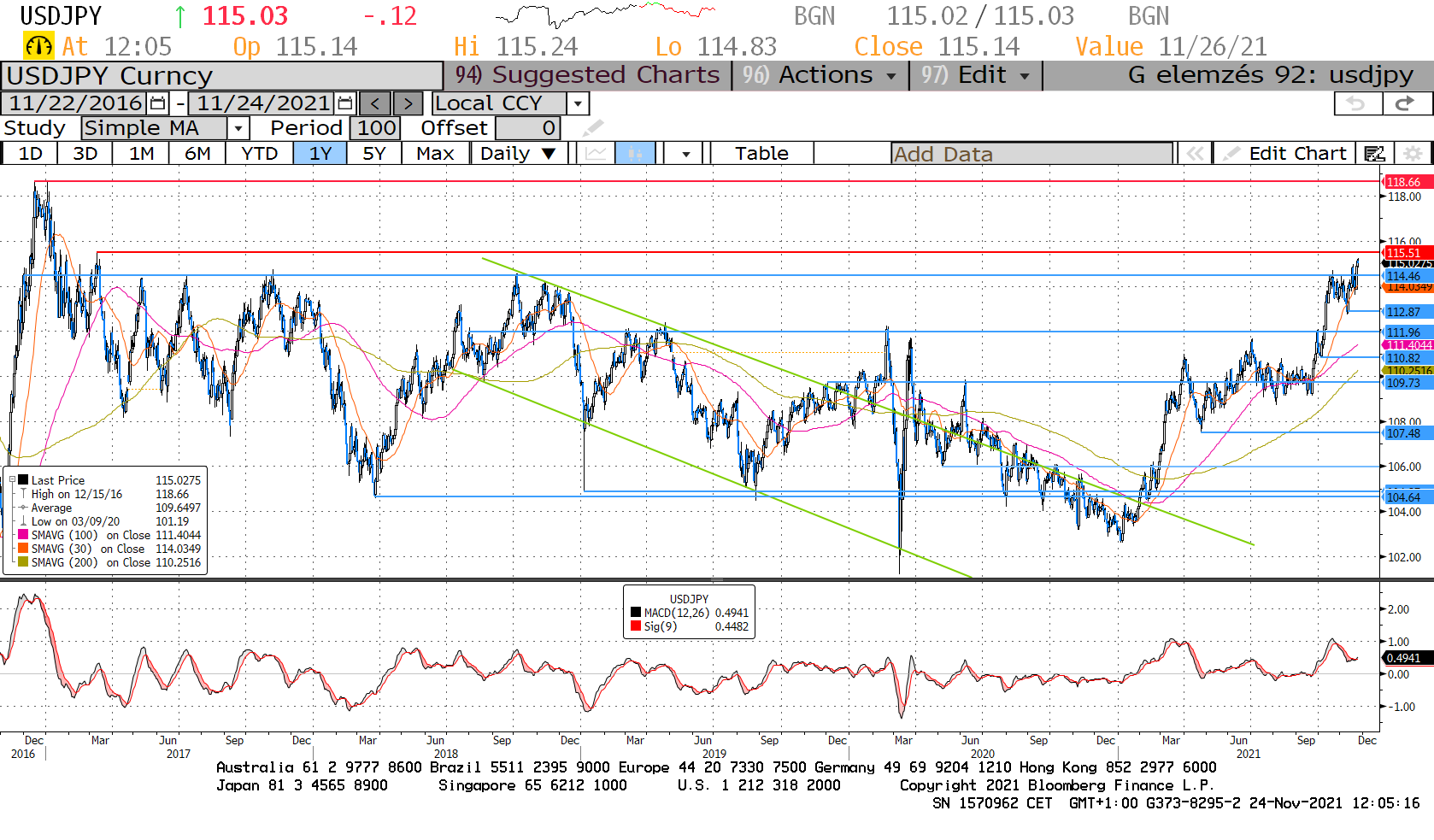
Task: Click the 110.82 blue level label
Action: (1406, 358)
